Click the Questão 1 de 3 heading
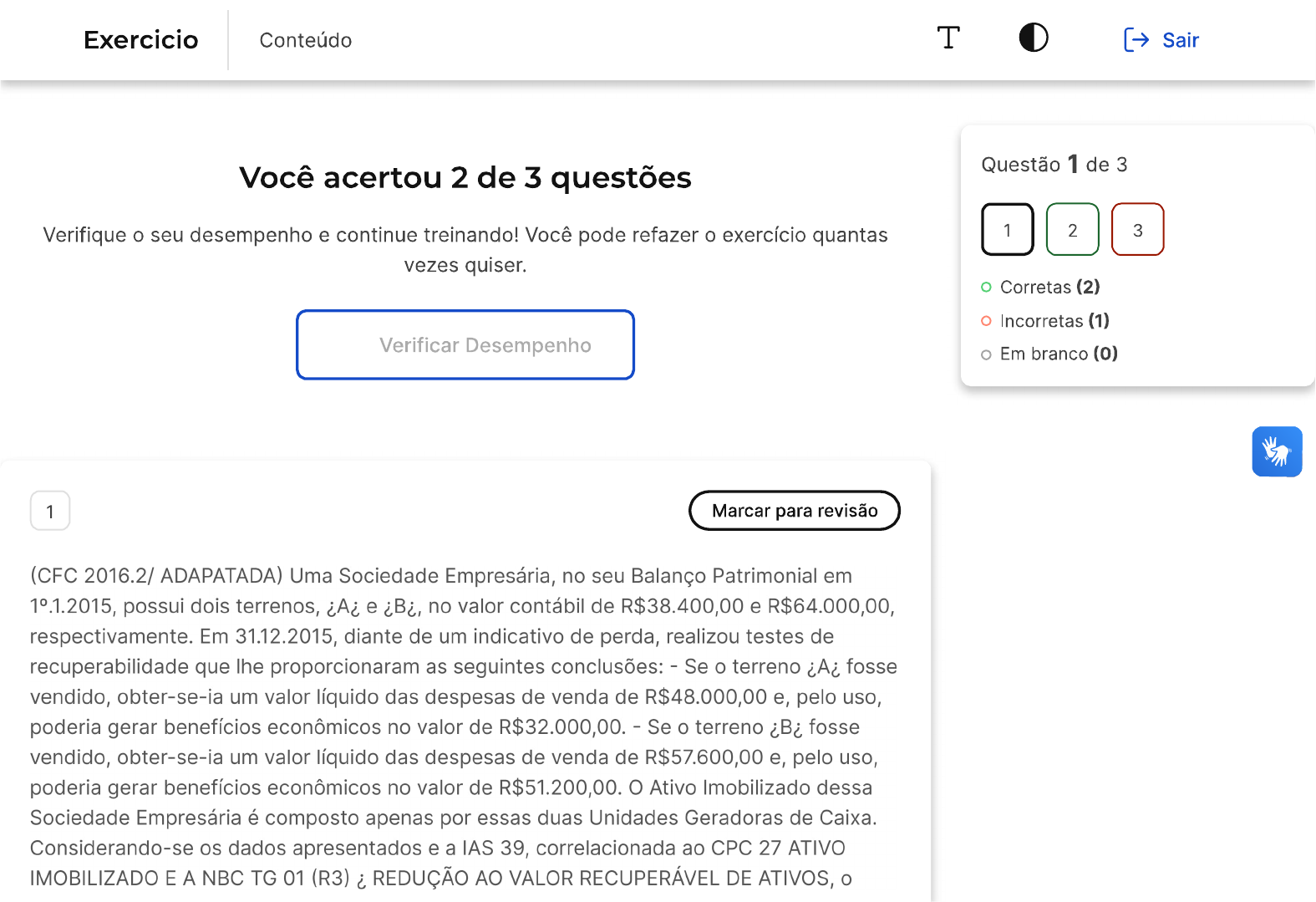1316x902 pixels. click(1054, 165)
